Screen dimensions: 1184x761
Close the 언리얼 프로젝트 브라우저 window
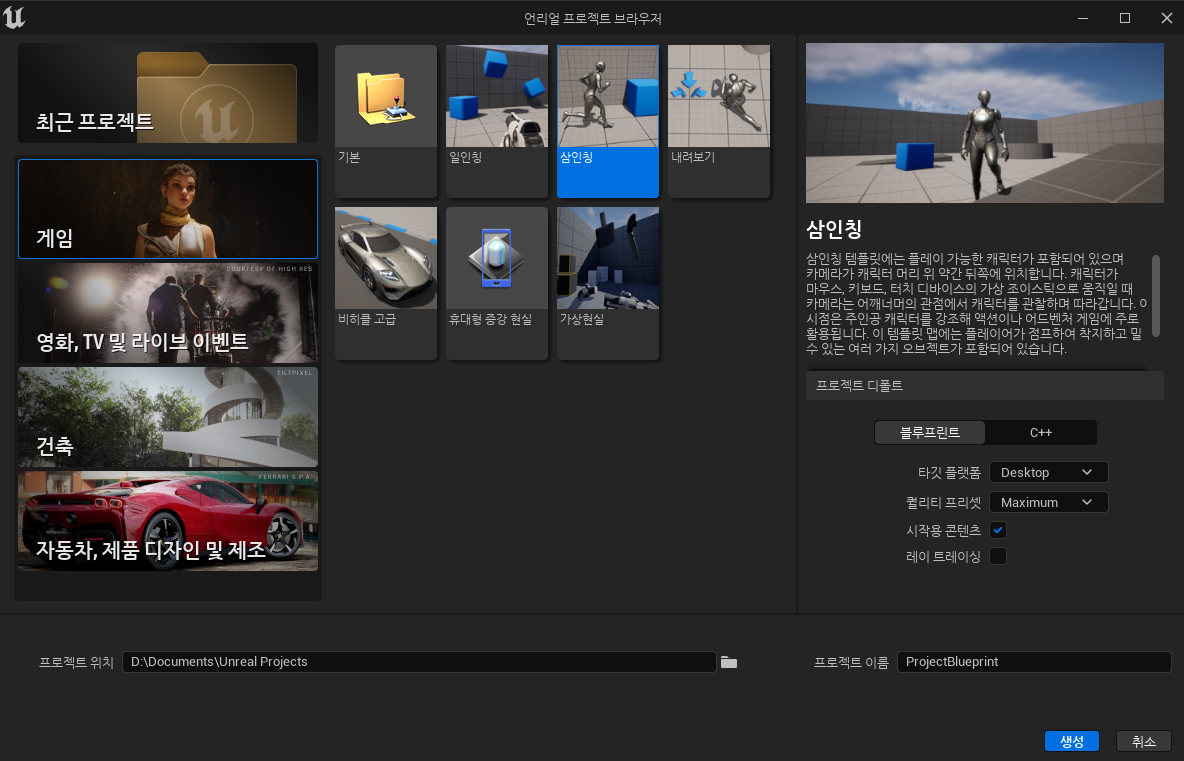click(x=1166, y=18)
